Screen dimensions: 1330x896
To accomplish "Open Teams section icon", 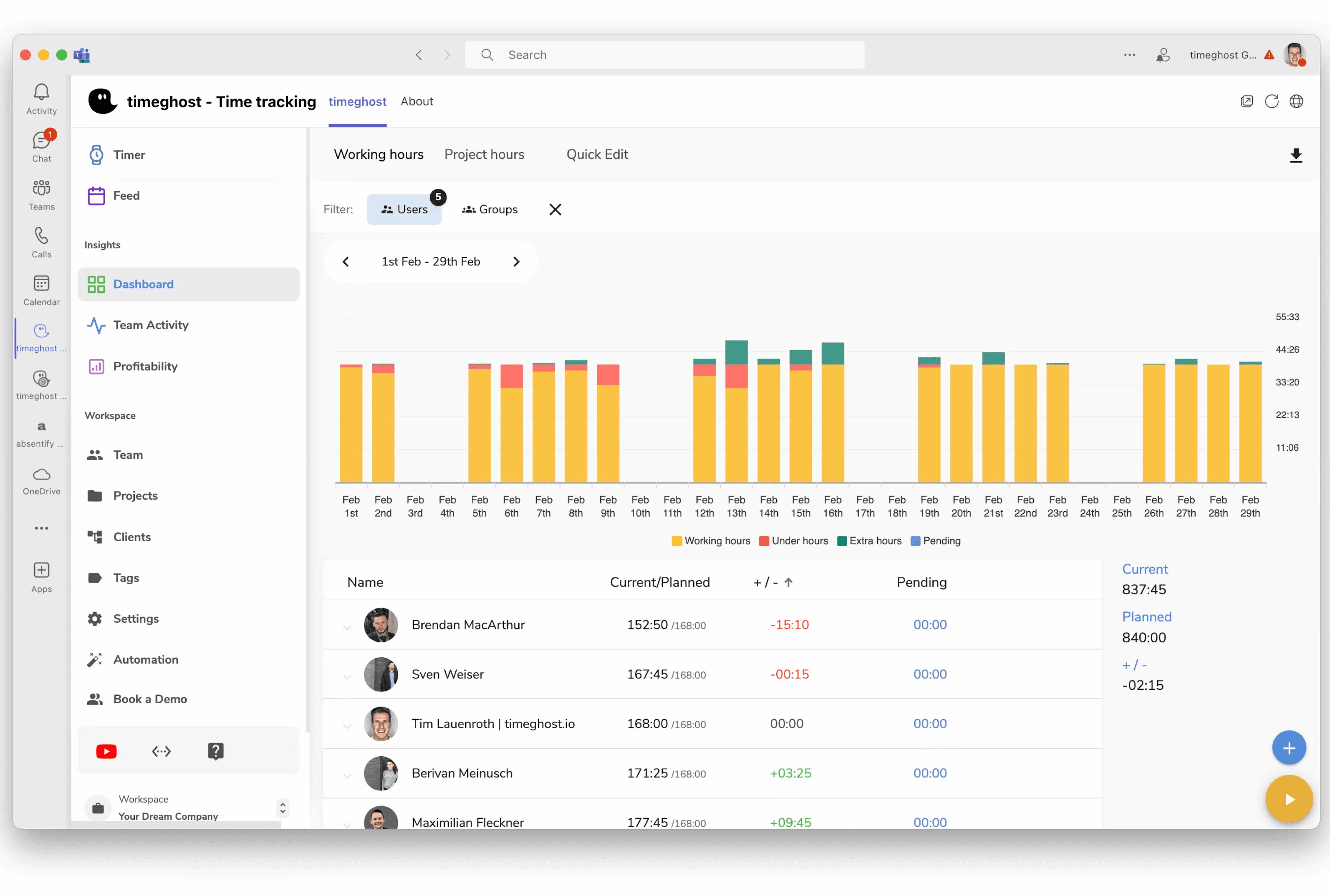I will pyautogui.click(x=41, y=194).
